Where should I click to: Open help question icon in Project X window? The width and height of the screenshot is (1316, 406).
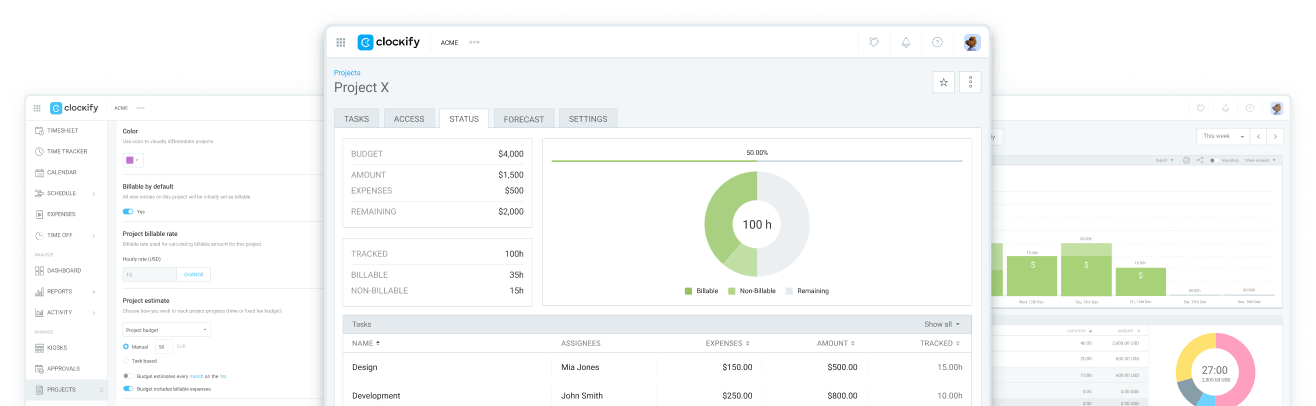tap(937, 42)
